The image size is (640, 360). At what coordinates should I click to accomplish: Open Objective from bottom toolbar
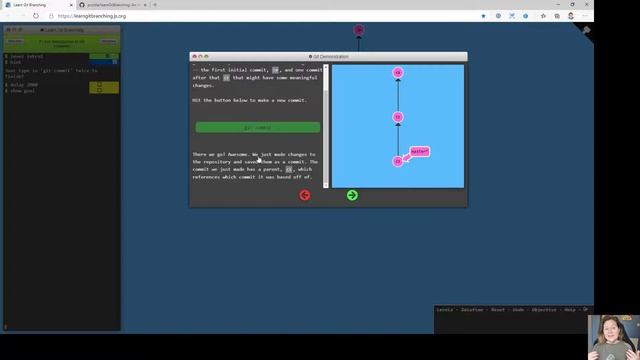(544, 310)
